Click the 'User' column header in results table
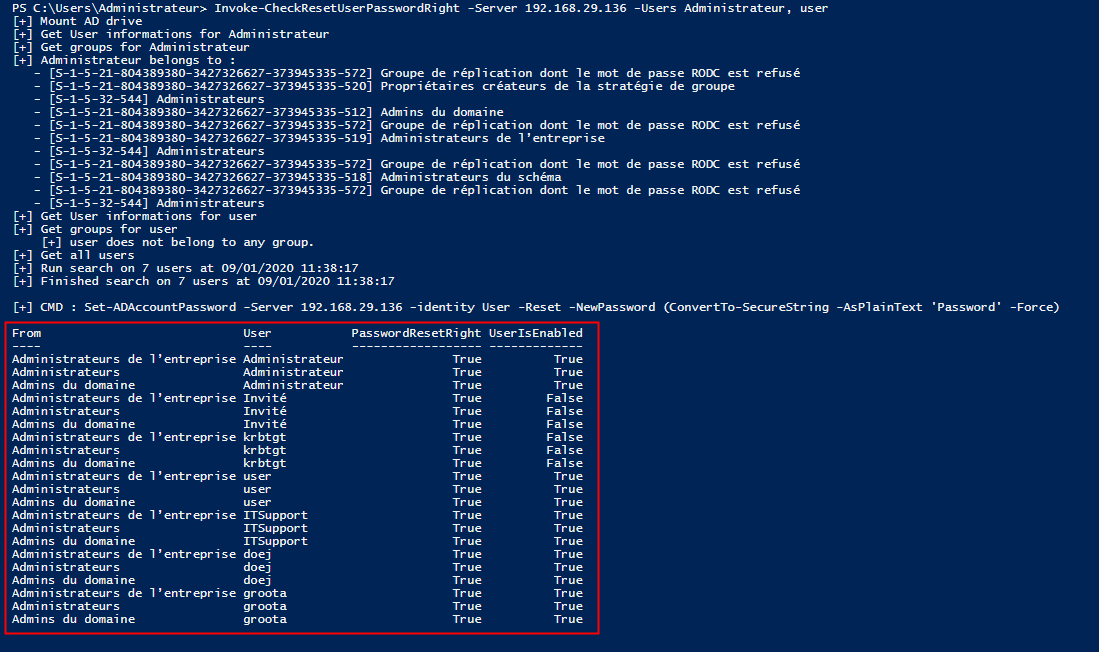The width and height of the screenshot is (1099, 652). coord(257,333)
